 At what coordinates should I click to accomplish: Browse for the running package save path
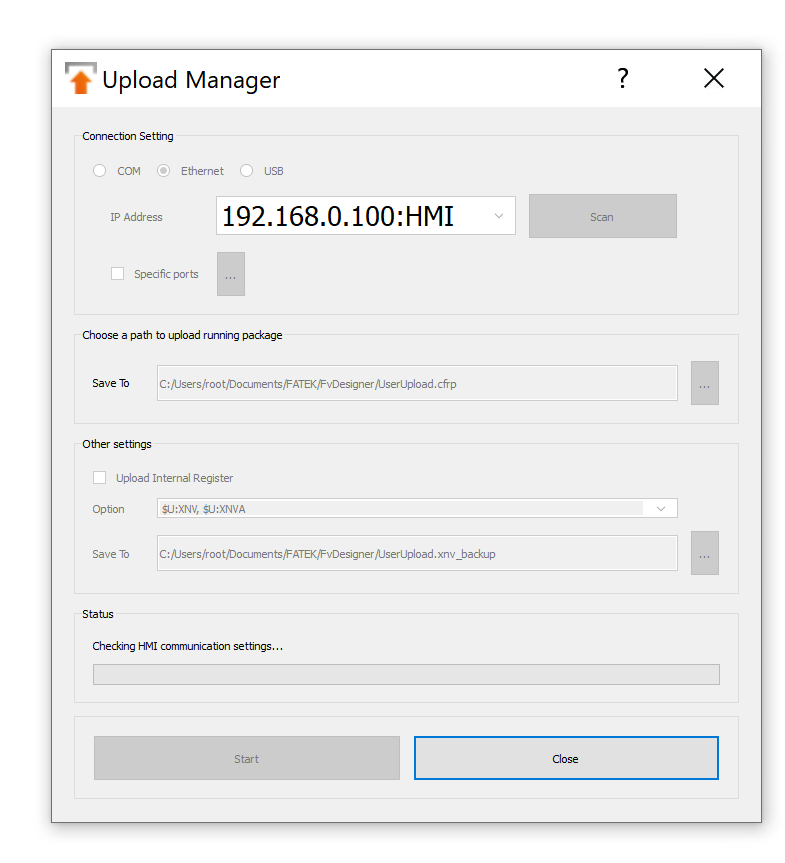[x=704, y=383]
